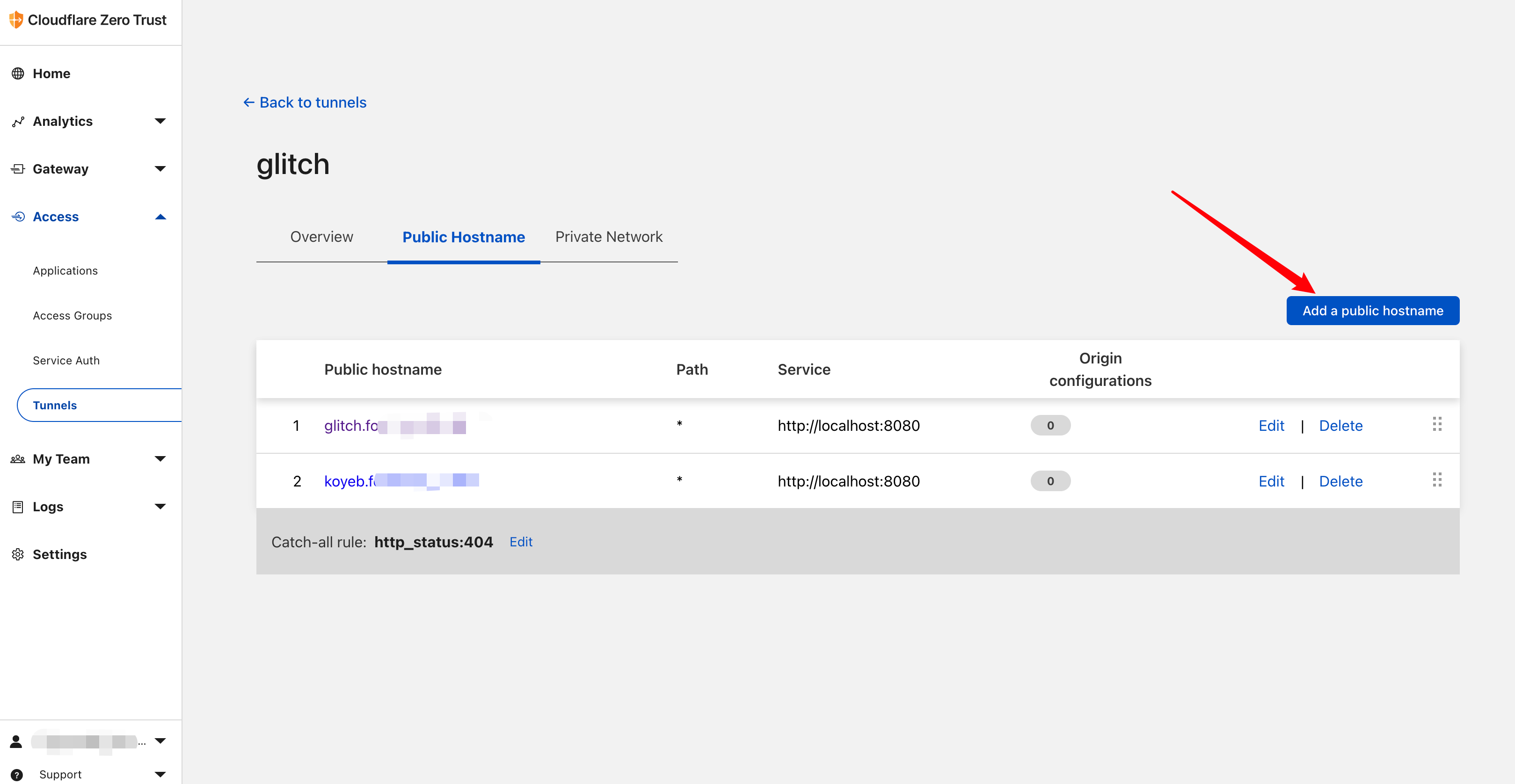Click the Analytics chart icon

tap(18, 121)
